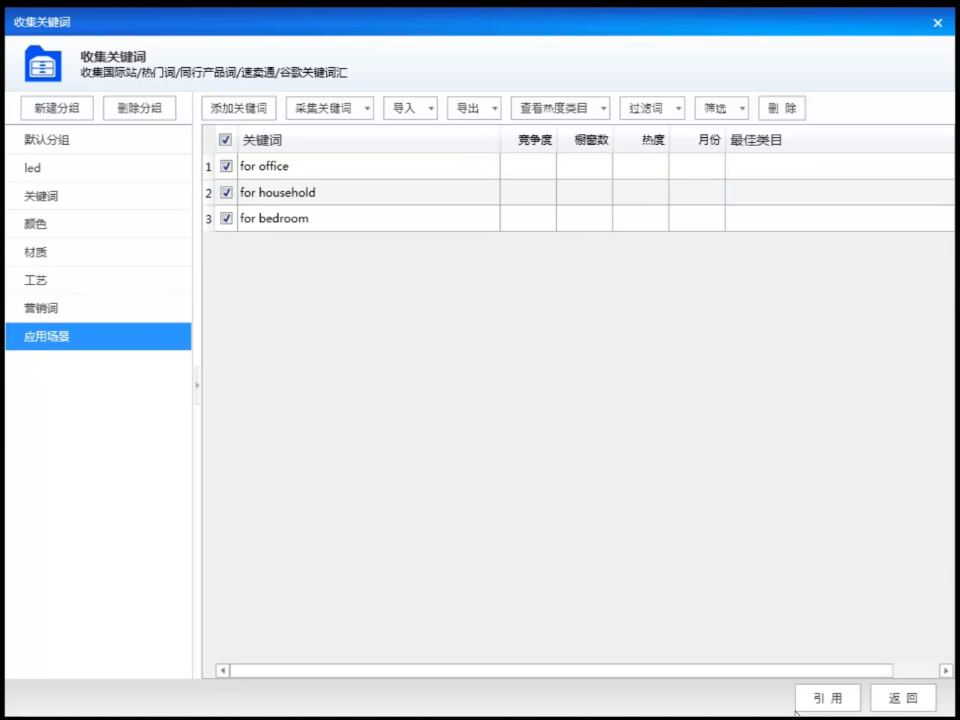Image resolution: width=960 pixels, height=720 pixels.
Task: Uncheck the 'for household' row checkbox
Action: 226,192
